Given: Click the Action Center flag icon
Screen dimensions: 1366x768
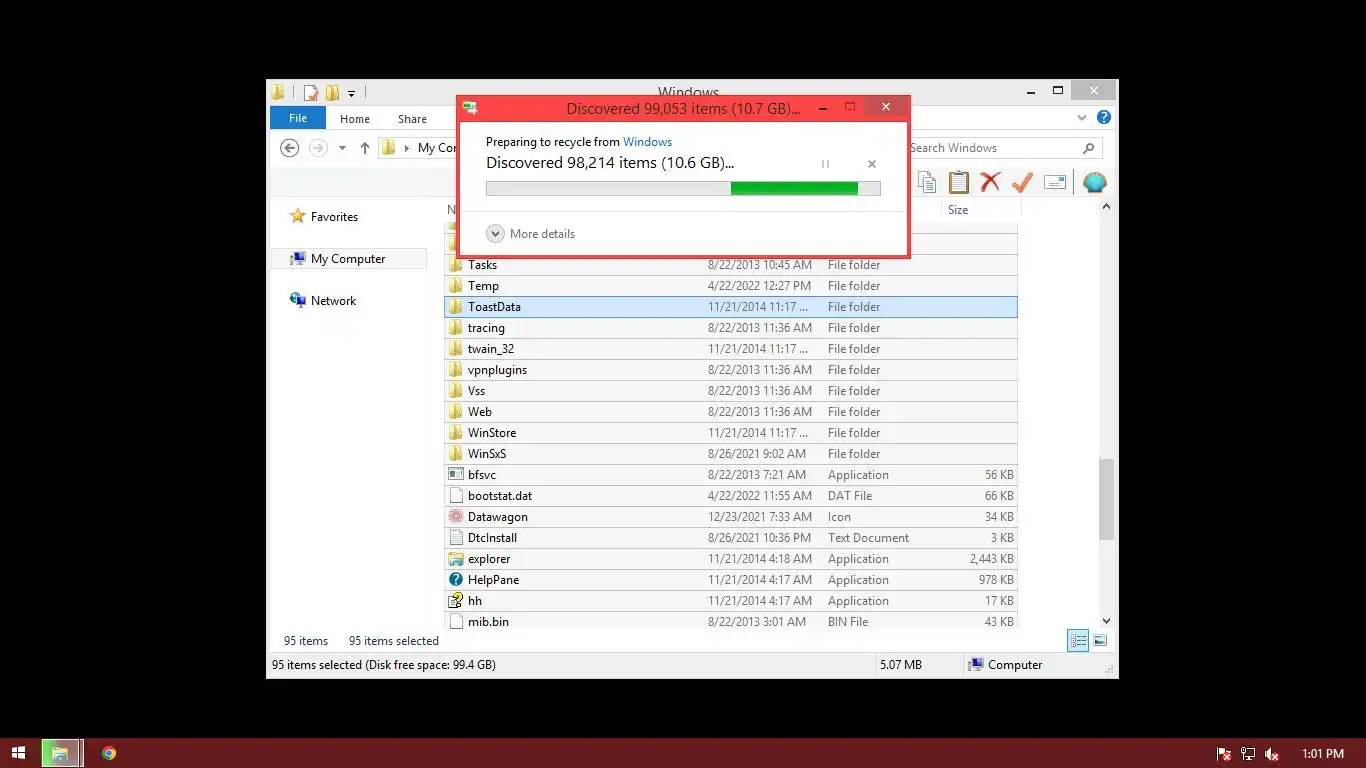Looking at the screenshot, I should [1224, 754].
